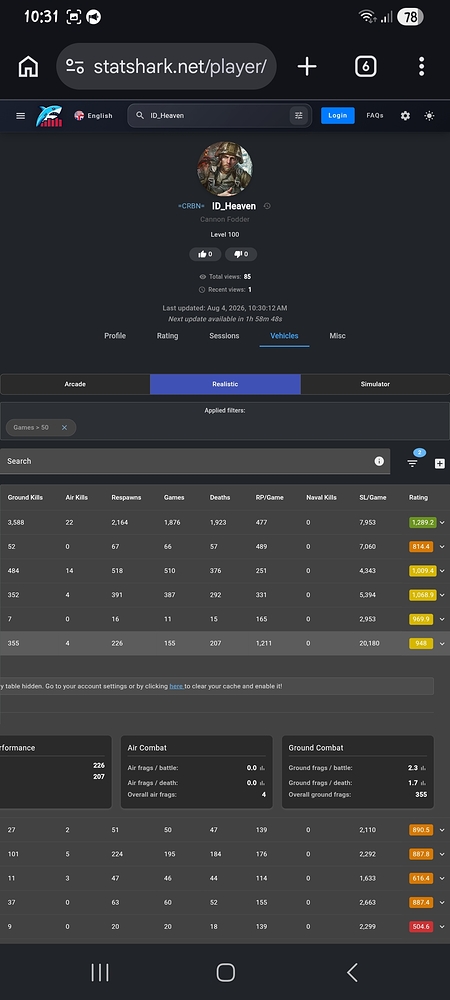
Task: Remove the Games > 50 filter chip
Action: (x=64, y=427)
